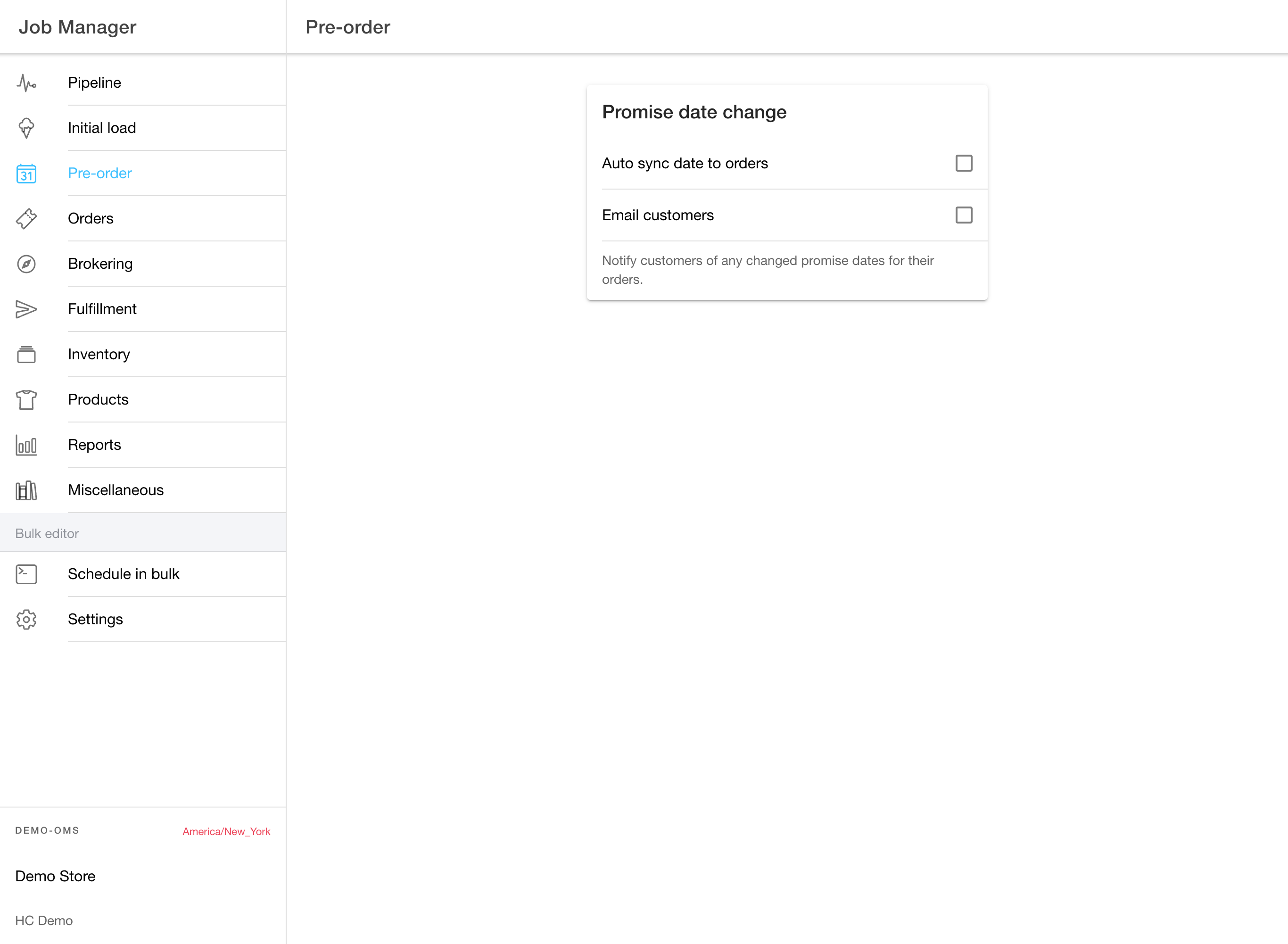Viewport: 1288px width, 944px height.
Task: Click the Pipeline pulse icon
Action: (x=26, y=83)
